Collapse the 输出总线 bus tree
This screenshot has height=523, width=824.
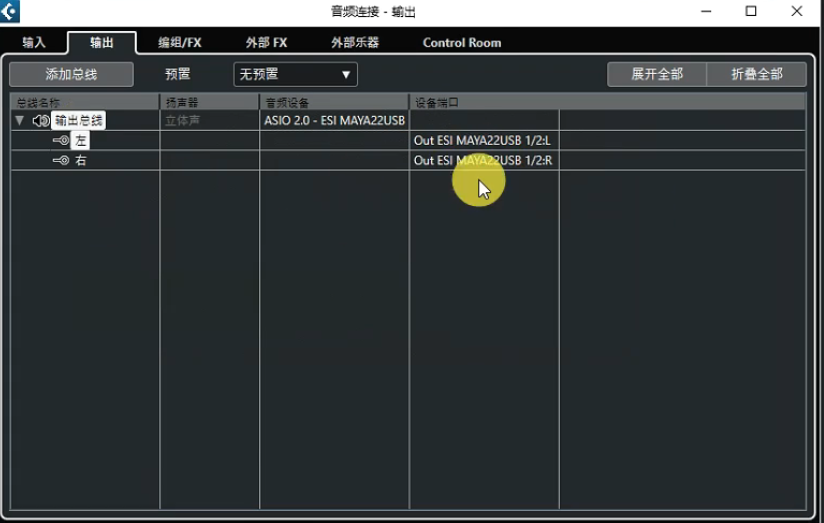[x=19, y=120]
